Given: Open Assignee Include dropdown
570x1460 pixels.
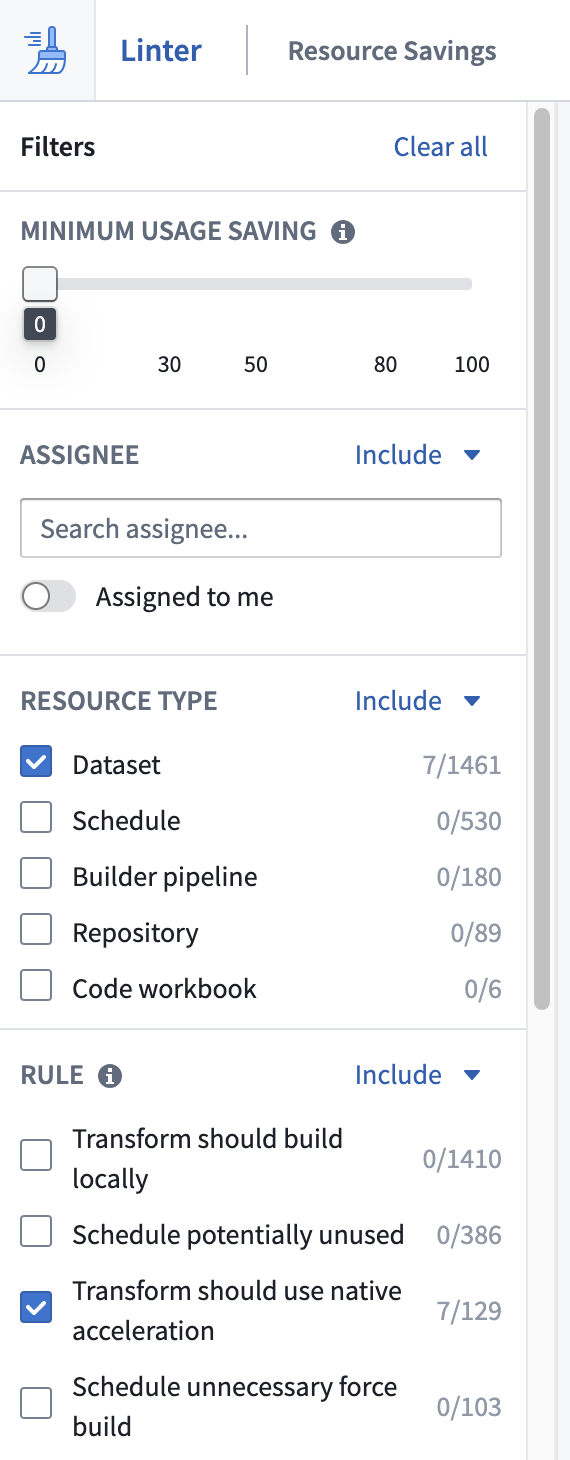Looking at the screenshot, I should [418, 455].
